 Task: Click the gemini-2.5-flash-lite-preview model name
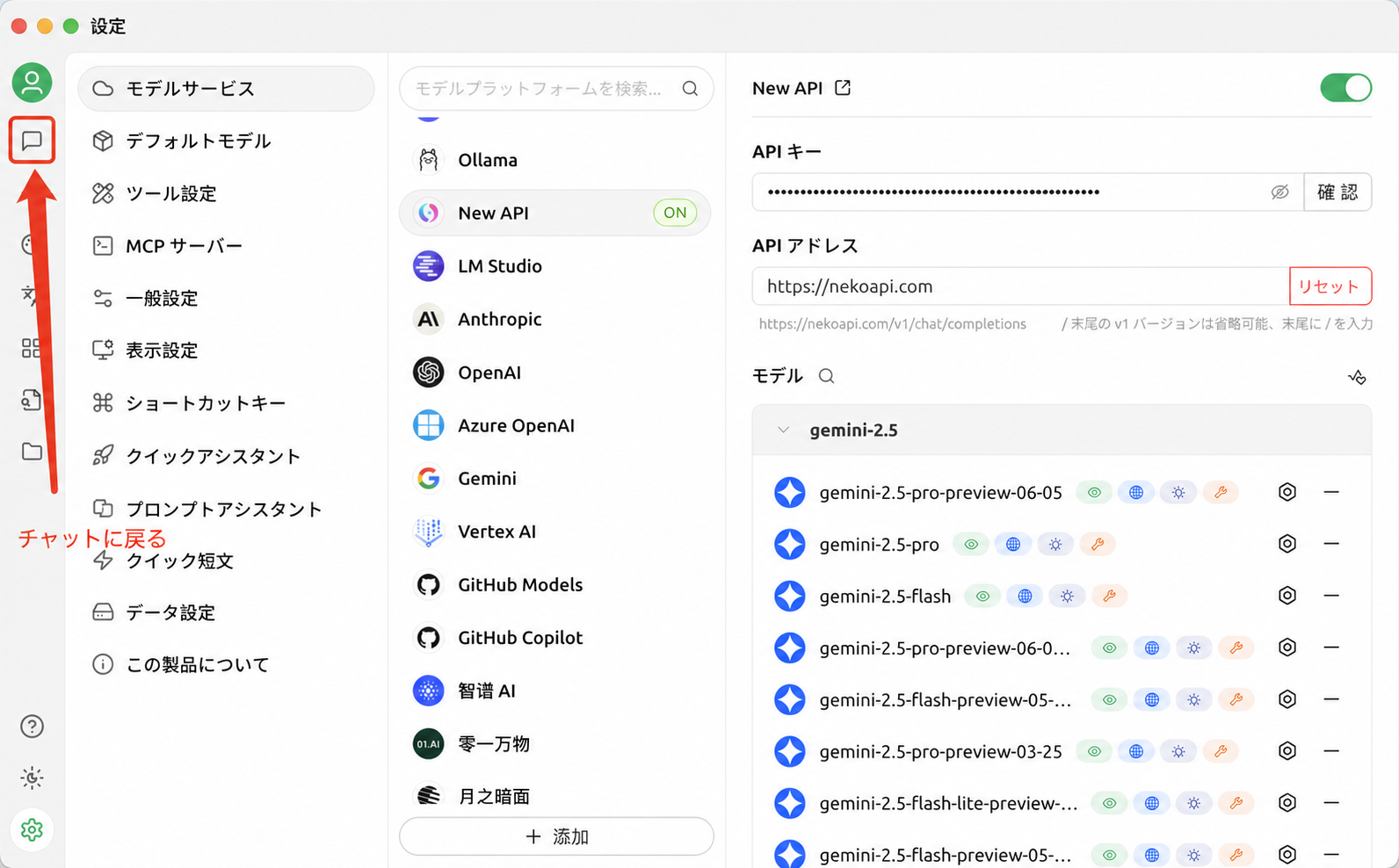tap(948, 803)
